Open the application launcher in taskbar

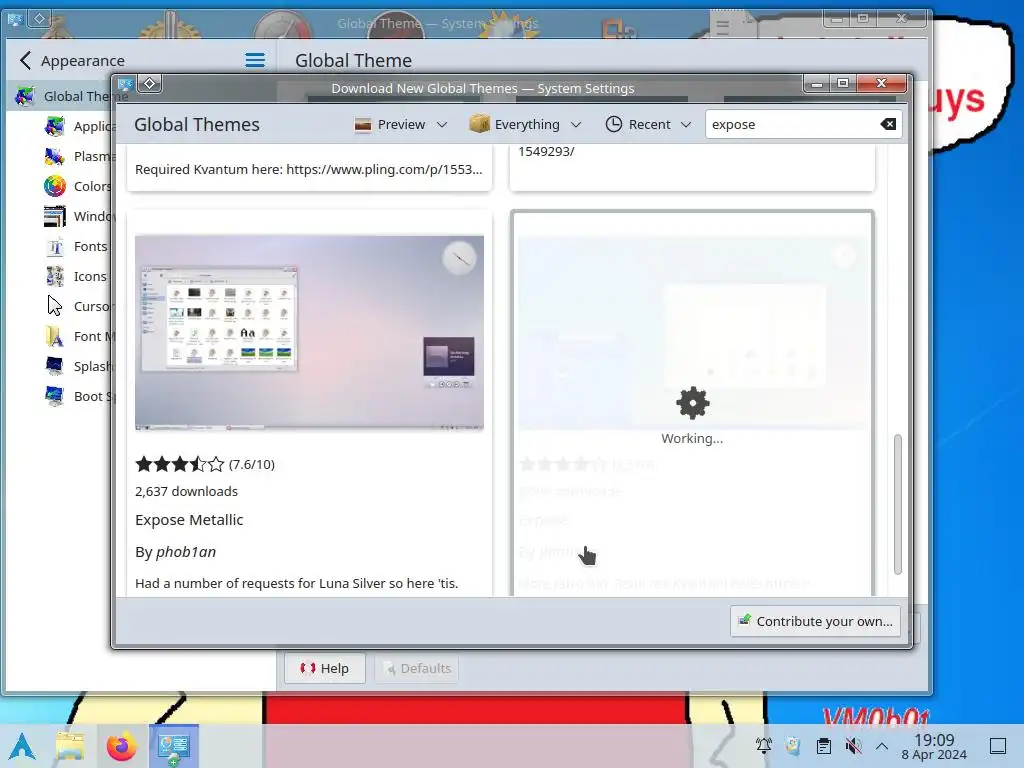[23, 746]
